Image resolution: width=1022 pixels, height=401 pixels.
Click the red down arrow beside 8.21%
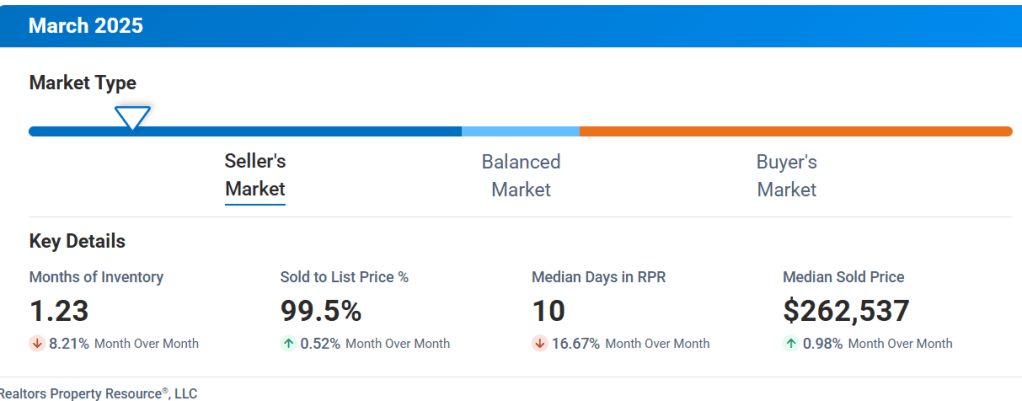coord(37,343)
